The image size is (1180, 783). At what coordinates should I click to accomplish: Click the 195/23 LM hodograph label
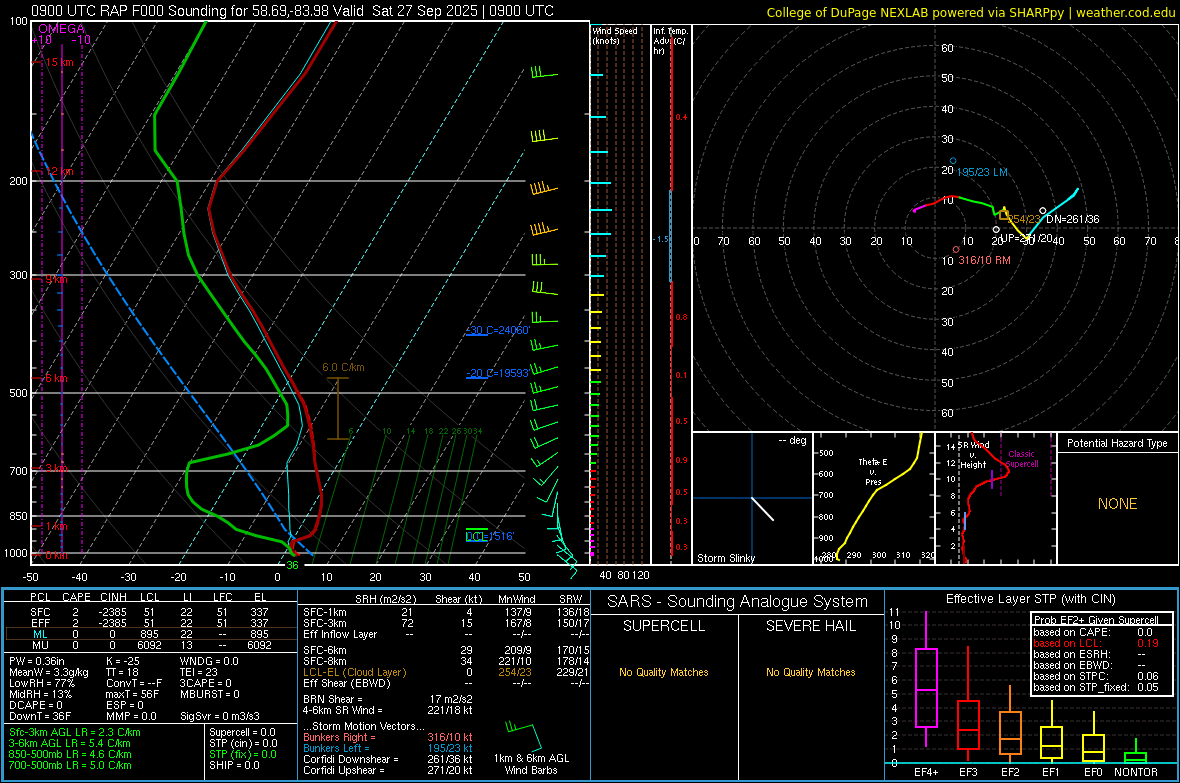pos(982,172)
